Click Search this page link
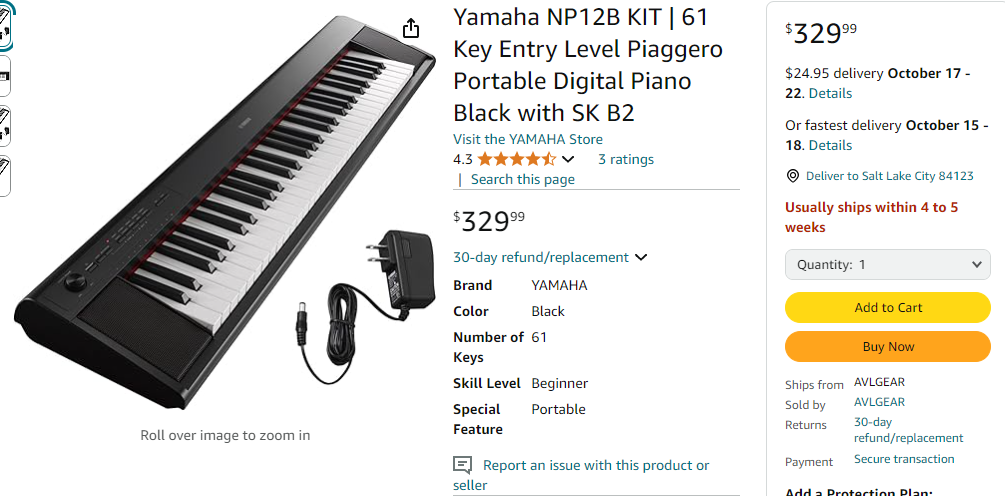This screenshot has height=496, width=1005. pos(522,179)
